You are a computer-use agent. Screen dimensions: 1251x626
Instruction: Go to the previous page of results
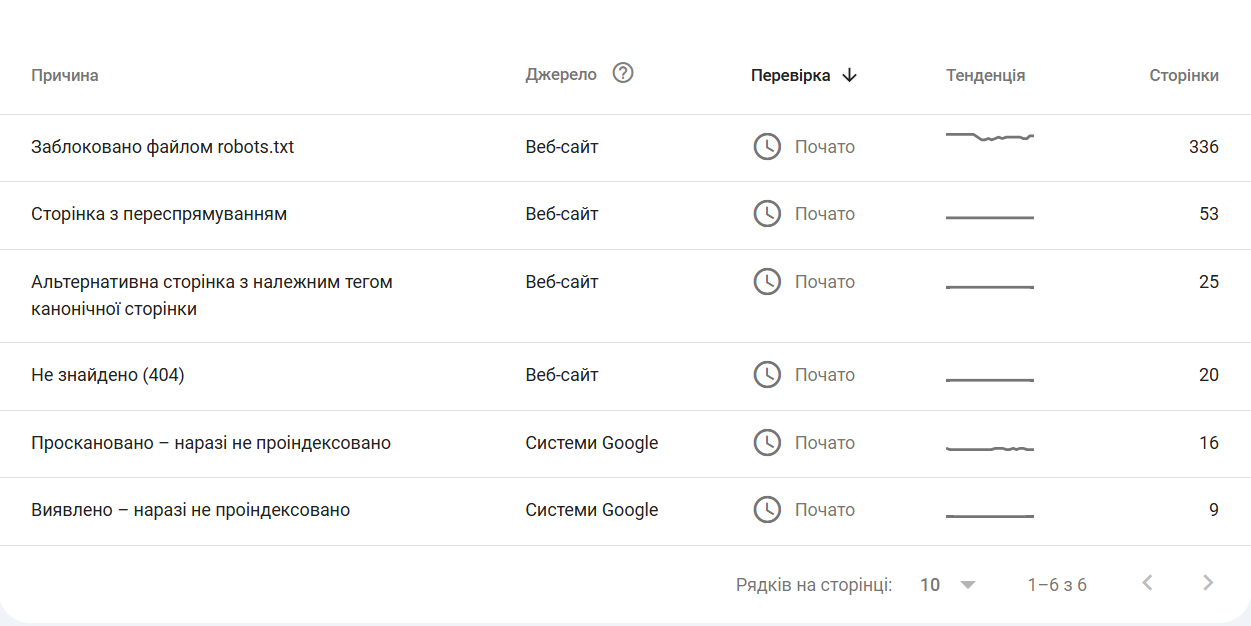click(x=1147, y=583)
